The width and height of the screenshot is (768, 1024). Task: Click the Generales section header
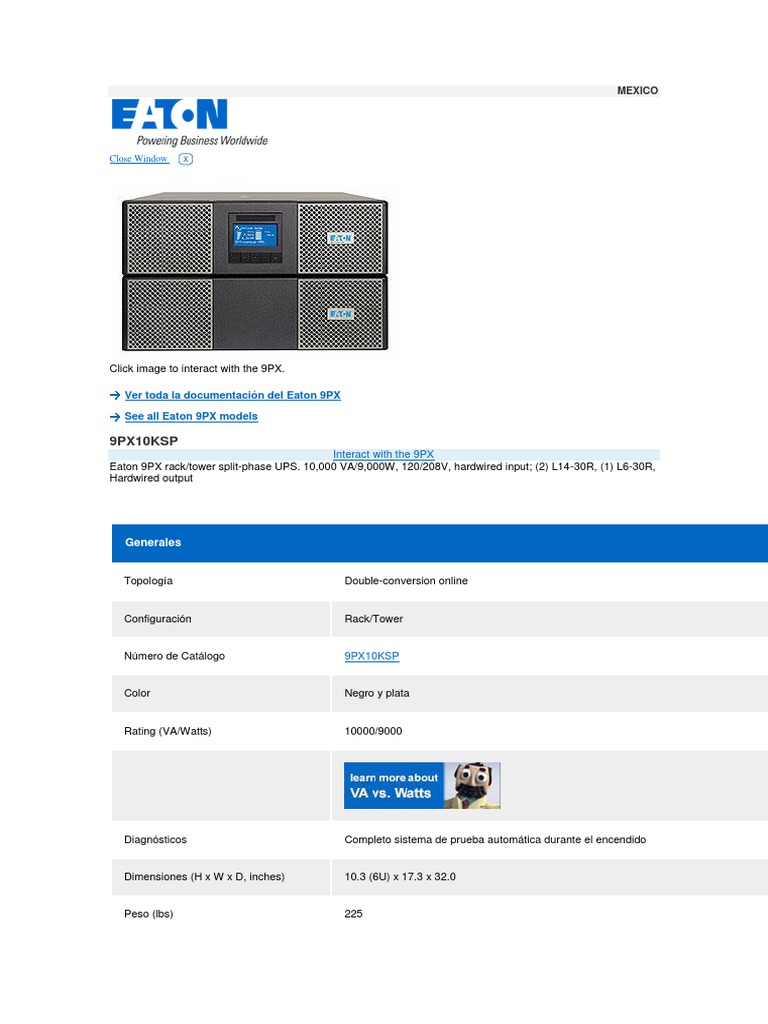(440, 543)
